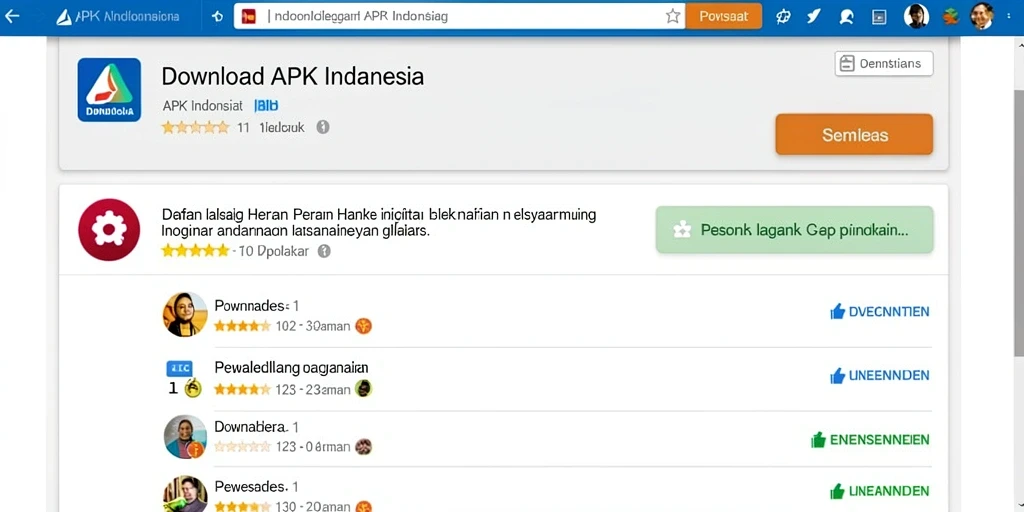Click the page vertical scrollbar thumb

1018,222
